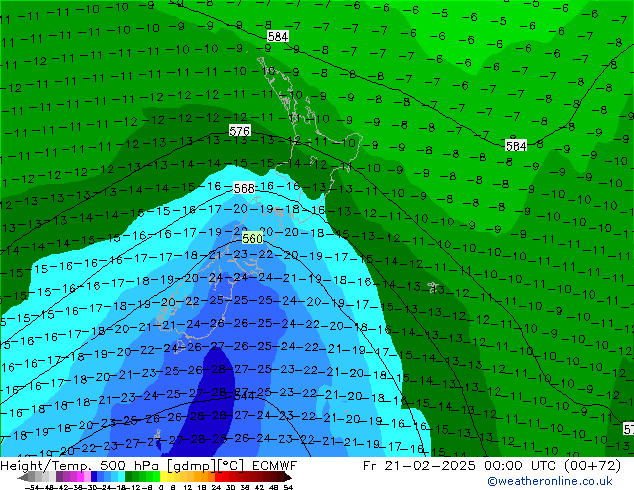The width and height of the screenshot is (634, 490).
Task: Click the 568 height contour label
Action: (x=244, y=188)
